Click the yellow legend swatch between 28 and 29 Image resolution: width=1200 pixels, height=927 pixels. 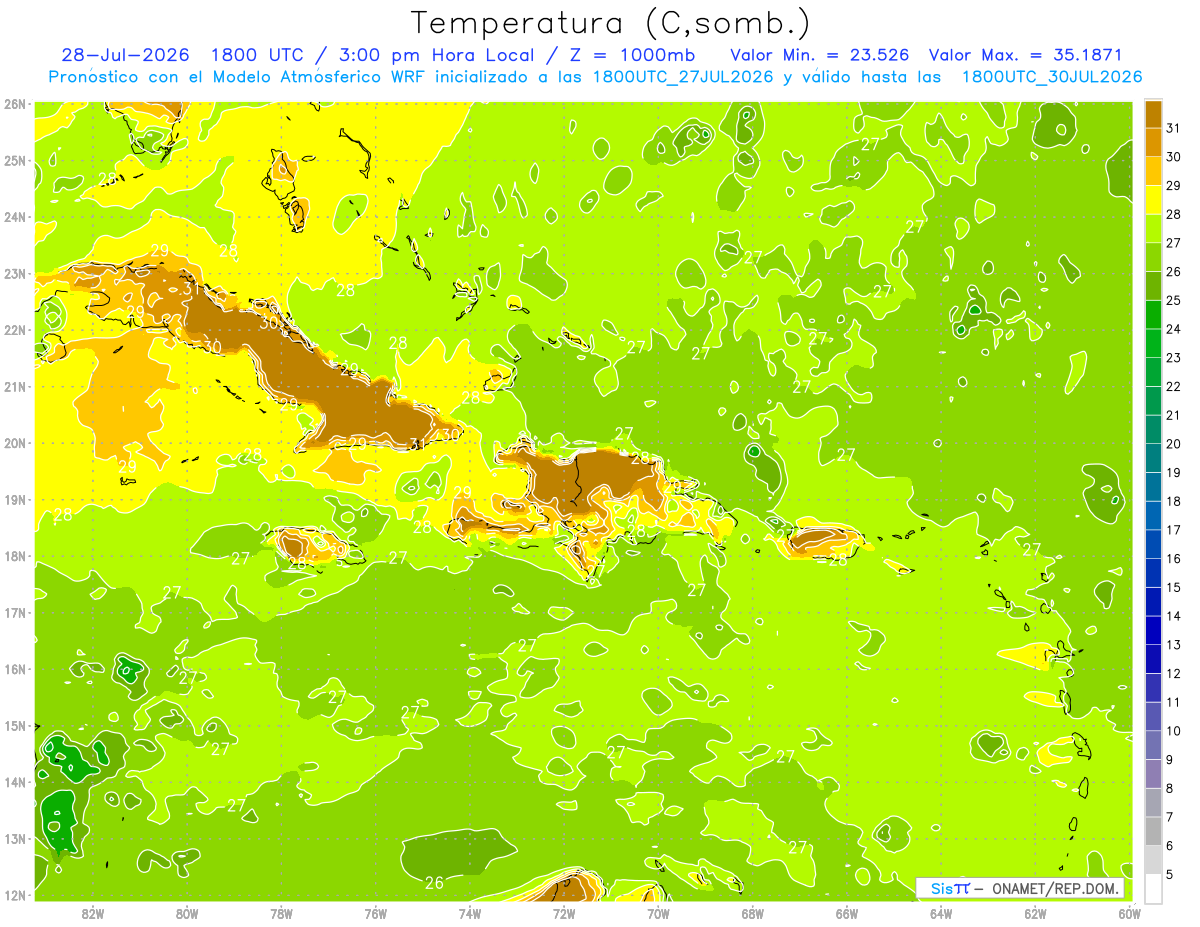point(1152,200)
